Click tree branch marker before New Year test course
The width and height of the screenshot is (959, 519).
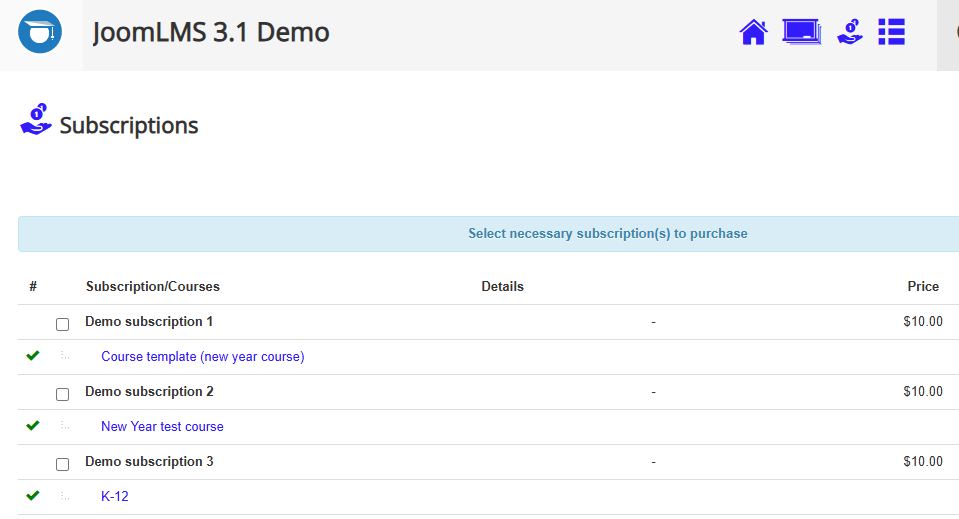click(65, 426)
